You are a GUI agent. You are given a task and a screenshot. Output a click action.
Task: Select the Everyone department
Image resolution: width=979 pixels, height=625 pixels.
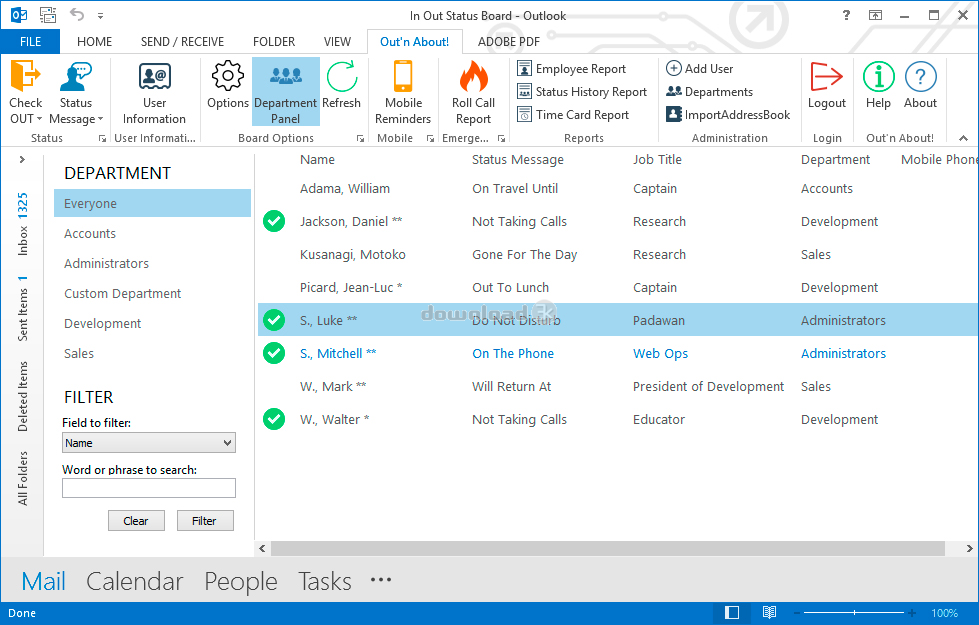pyautogui.click(x=152, y=204)
